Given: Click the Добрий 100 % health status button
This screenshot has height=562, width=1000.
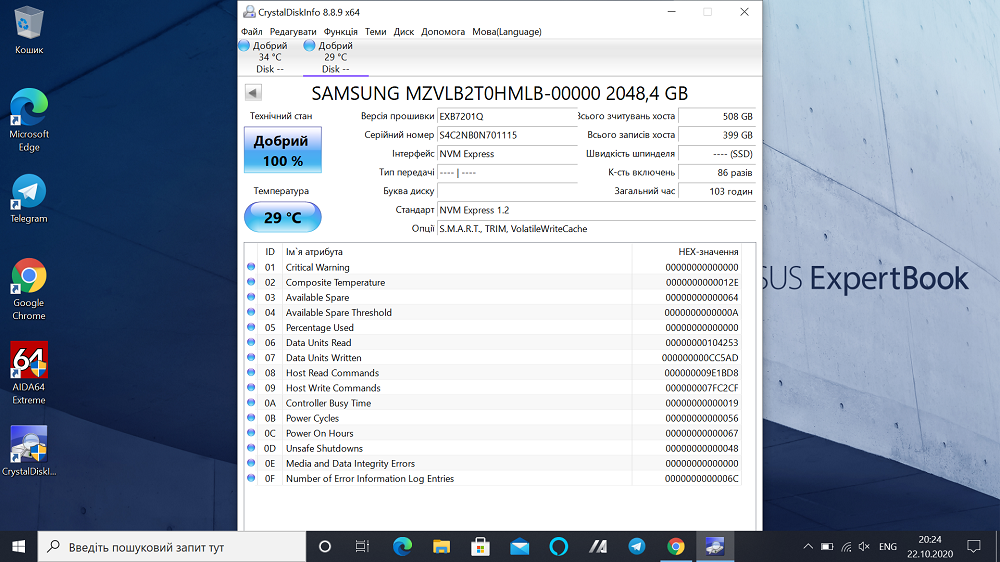Looking at the screenshot, I should tap(283, 150).
